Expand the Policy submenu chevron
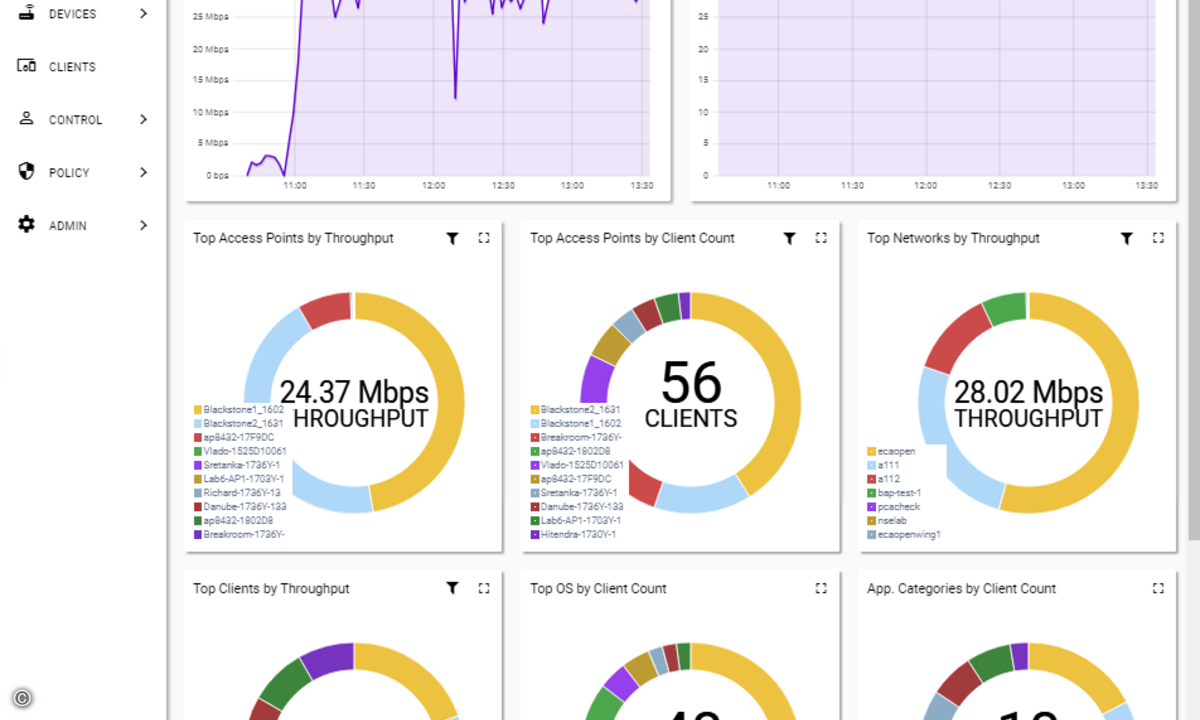The height and width of the screenshot is (720, 1200). [143, 173]
